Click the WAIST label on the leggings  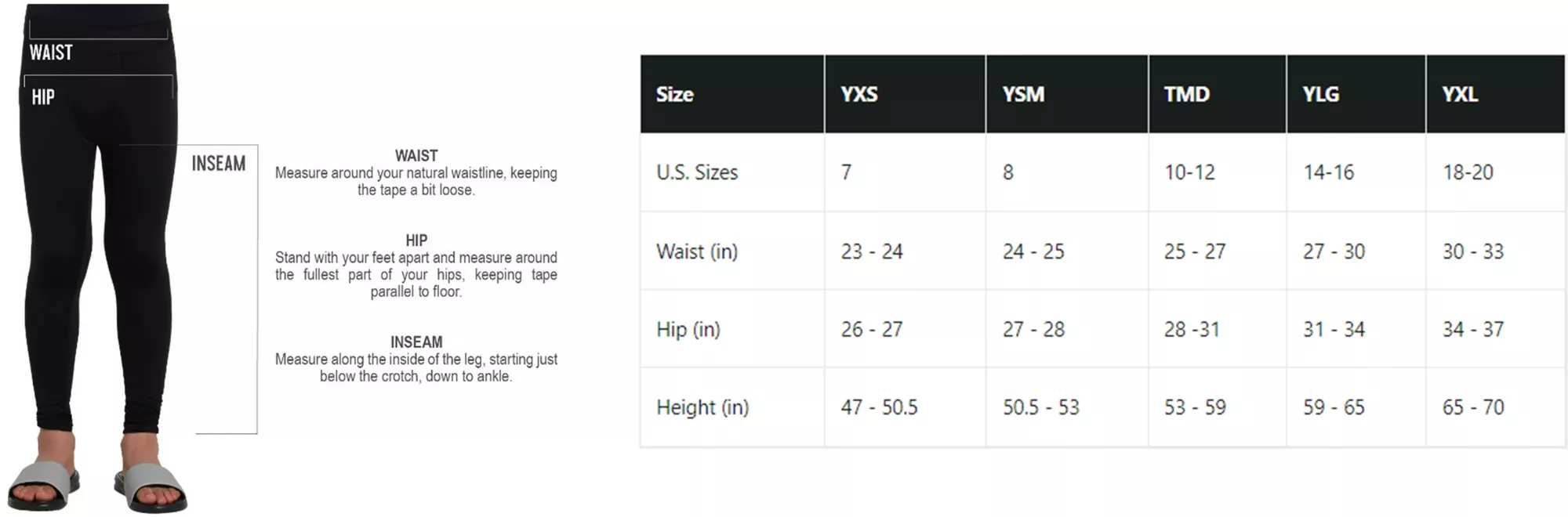pos(51,52)
